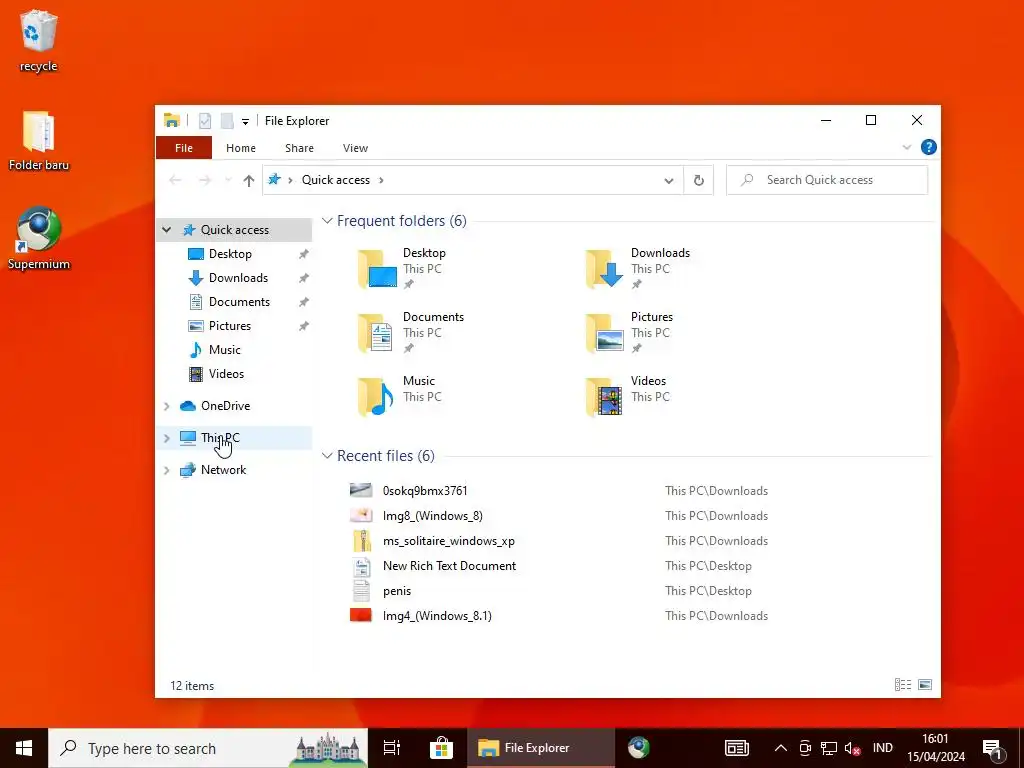Switch to the Share ribbon tab
Image resolution: width=1024 pixels, height=768 pixels.
coord(299,148)
